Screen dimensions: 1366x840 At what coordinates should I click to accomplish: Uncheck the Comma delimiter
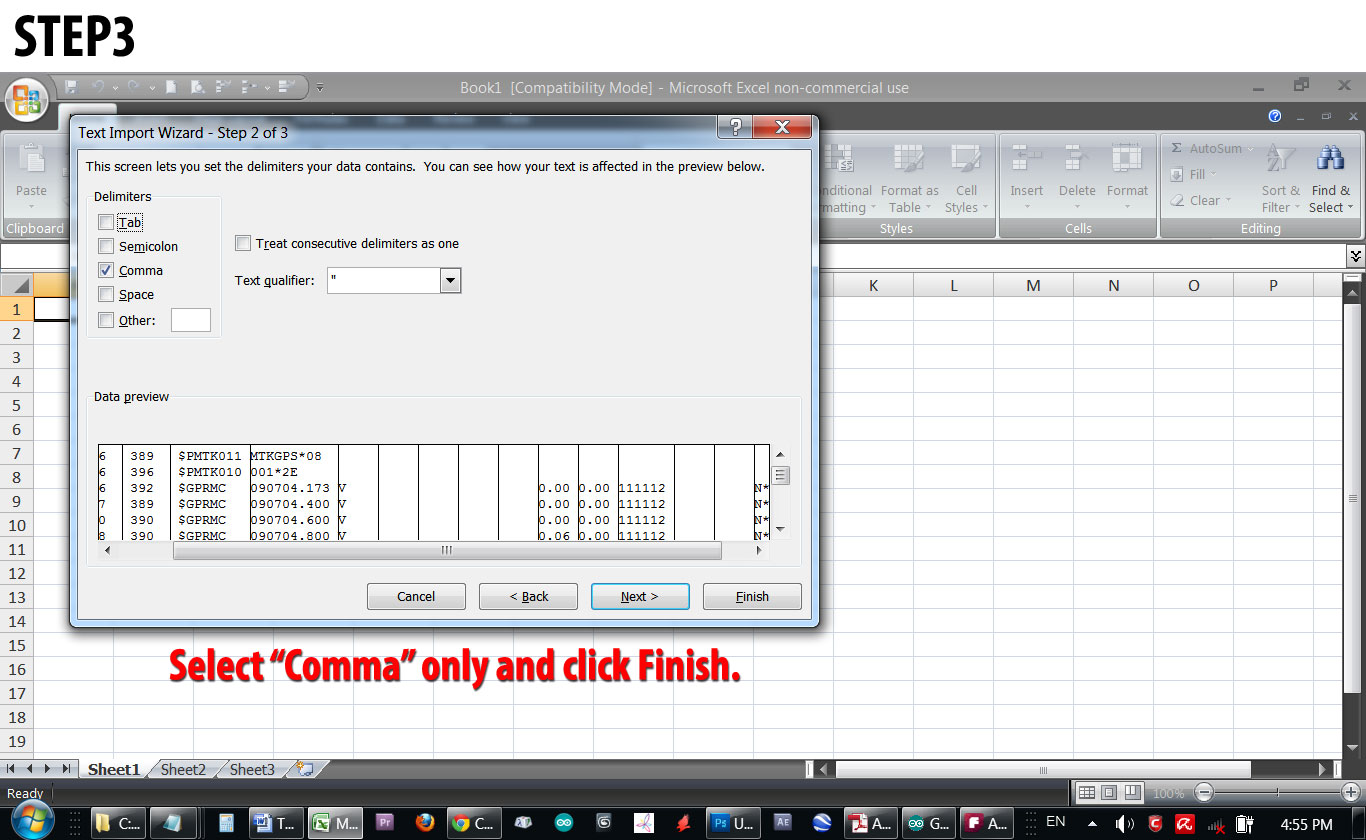[x=107, y=270]
